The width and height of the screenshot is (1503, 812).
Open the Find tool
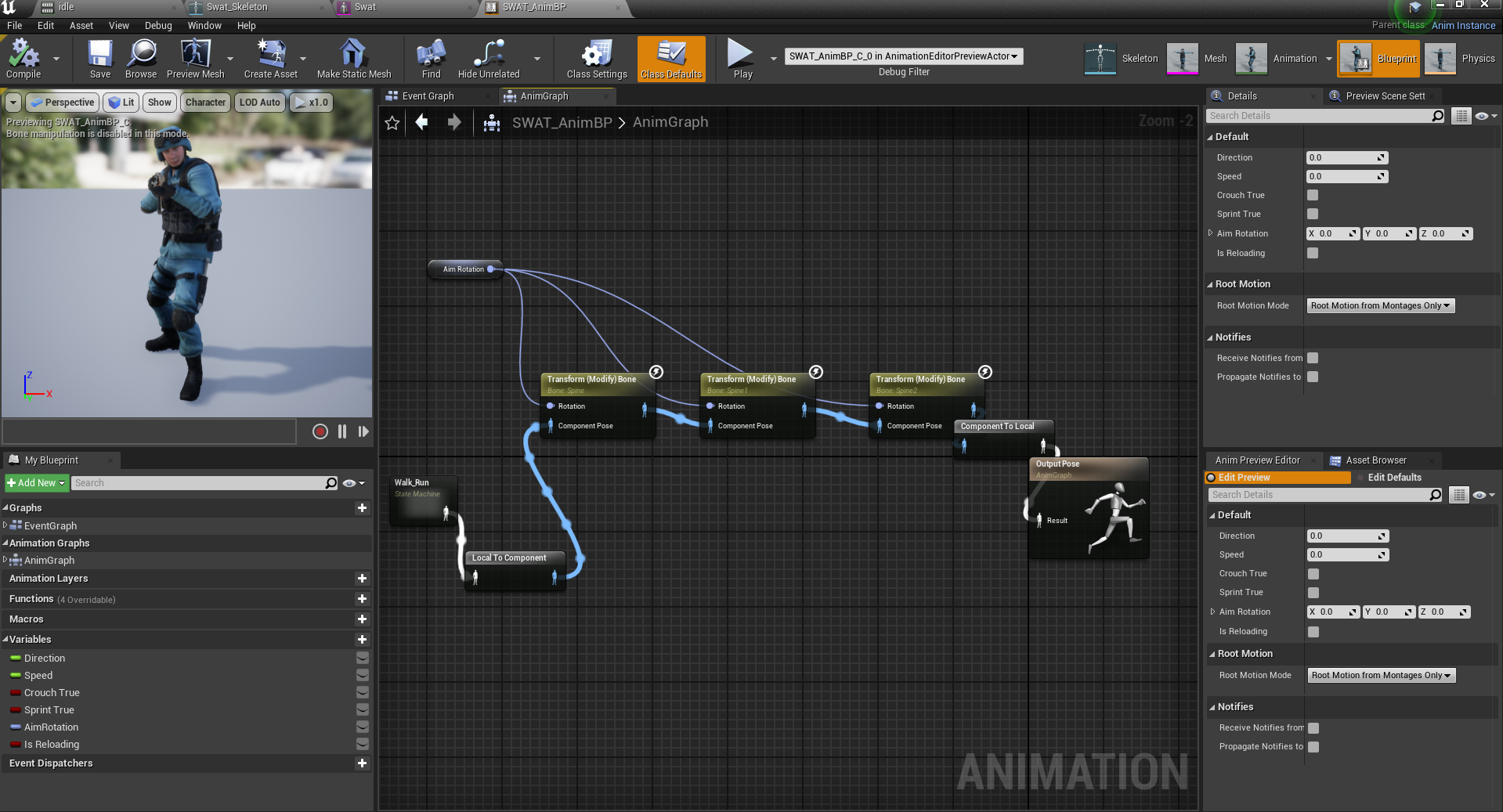(x=432, y=59)
